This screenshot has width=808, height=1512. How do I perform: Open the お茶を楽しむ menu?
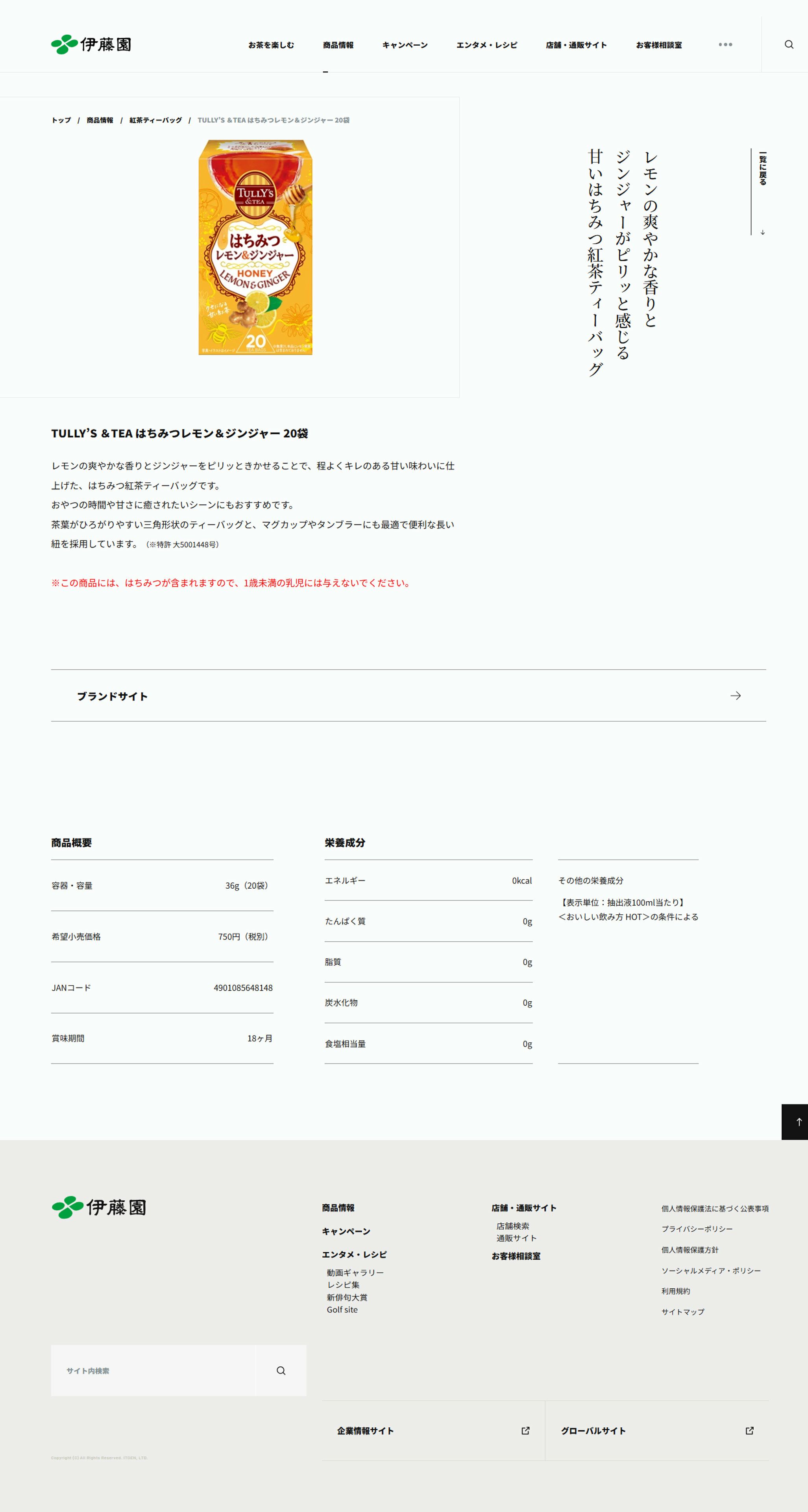271,45
